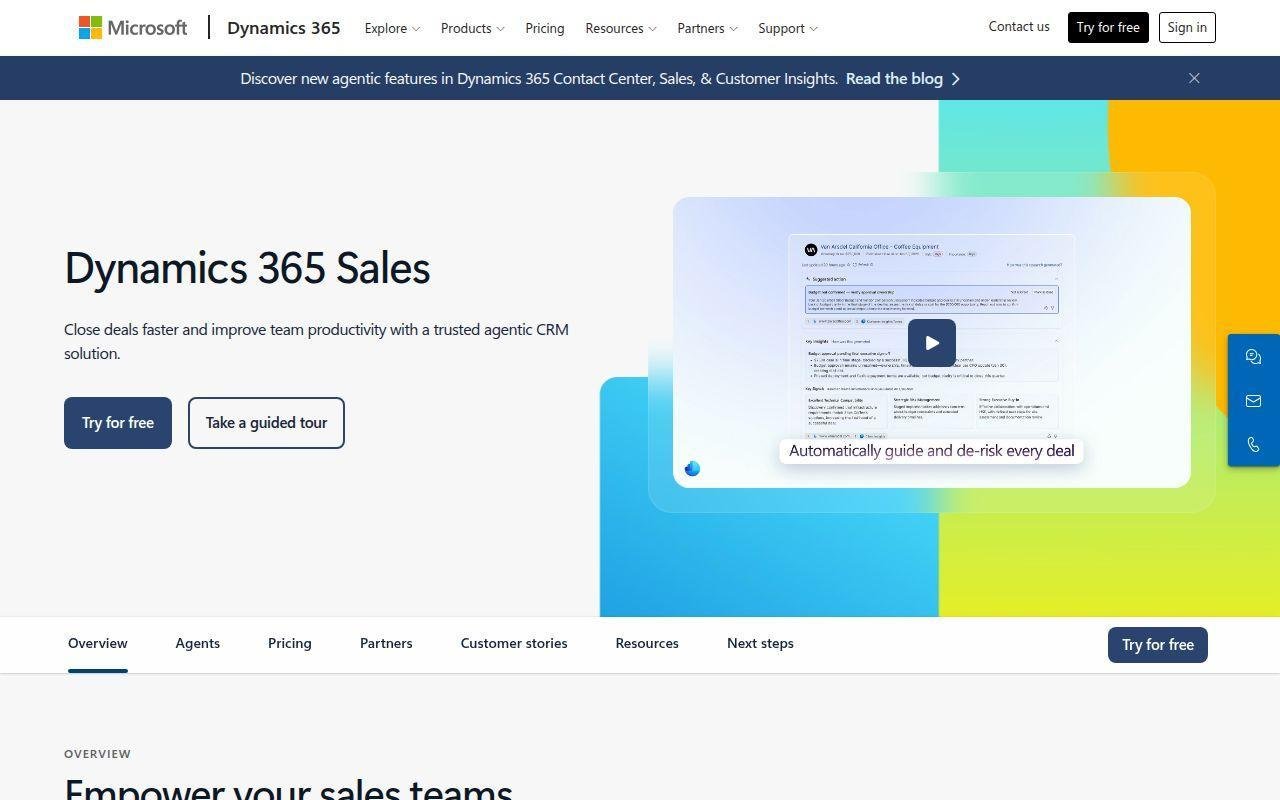Click the email envelope side icon
This screenshot has height=800, width=1280.
point(1254,401)
